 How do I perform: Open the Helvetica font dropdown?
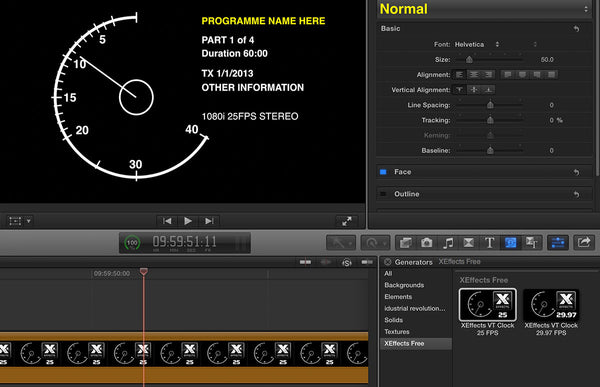[x=477, y=44]
